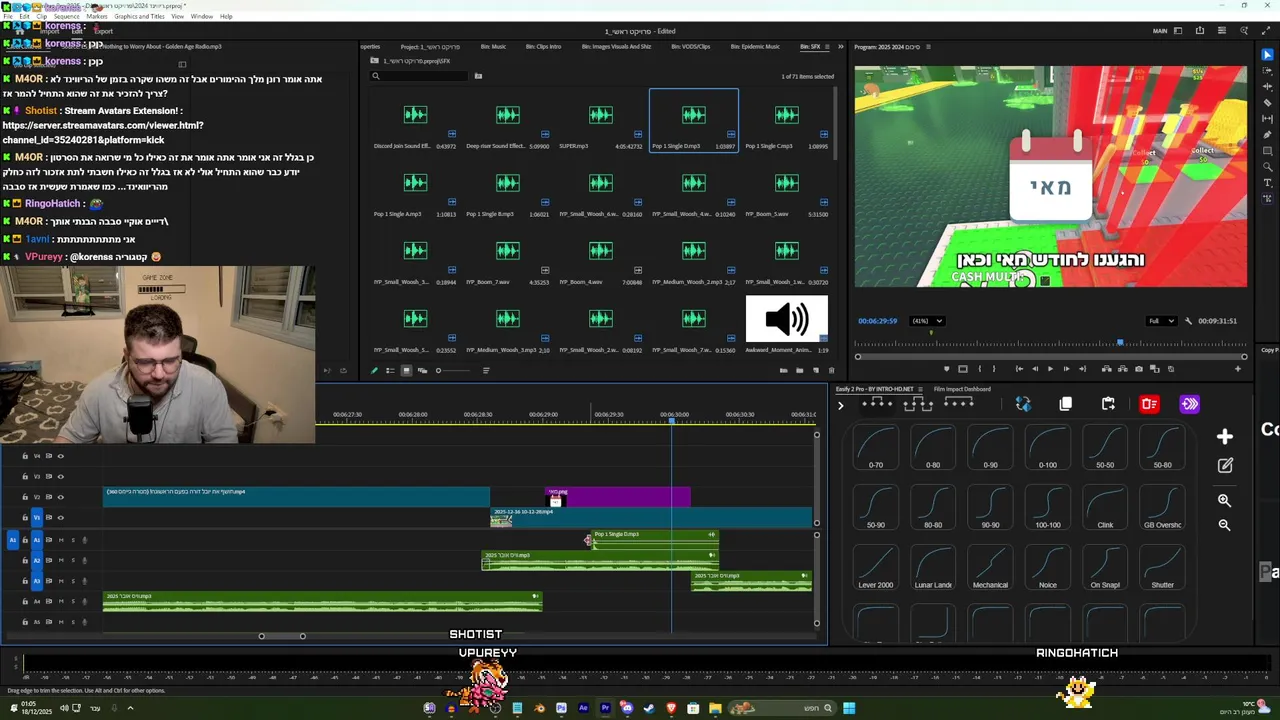Mute audio track A1
This screenshot has width=1280, height=720.
tap(61, 540)
